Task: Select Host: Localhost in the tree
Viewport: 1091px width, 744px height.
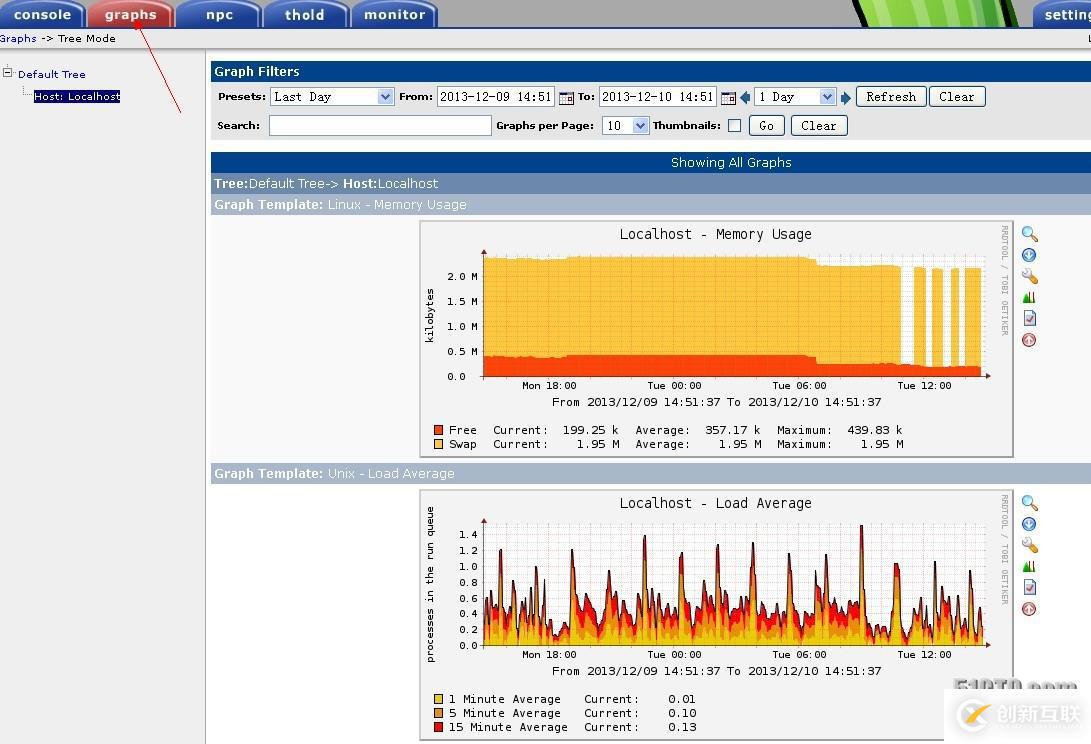Action: 77,96
